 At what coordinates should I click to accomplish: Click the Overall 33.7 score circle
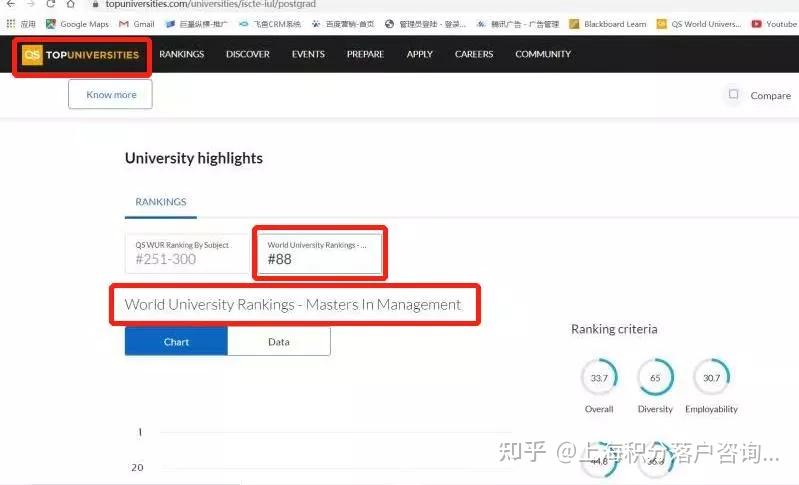pyautogui.click(x=599, y=378)
